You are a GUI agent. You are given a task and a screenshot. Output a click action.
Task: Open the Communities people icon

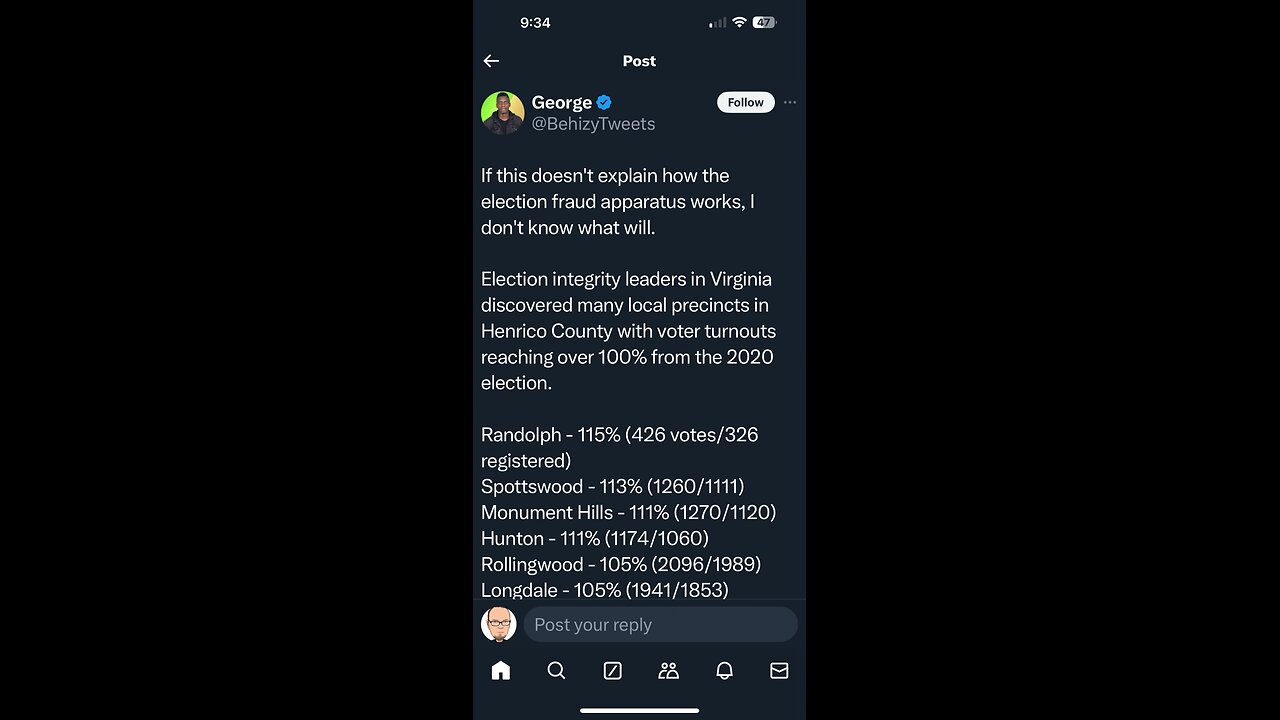click(x=669, y=671)
